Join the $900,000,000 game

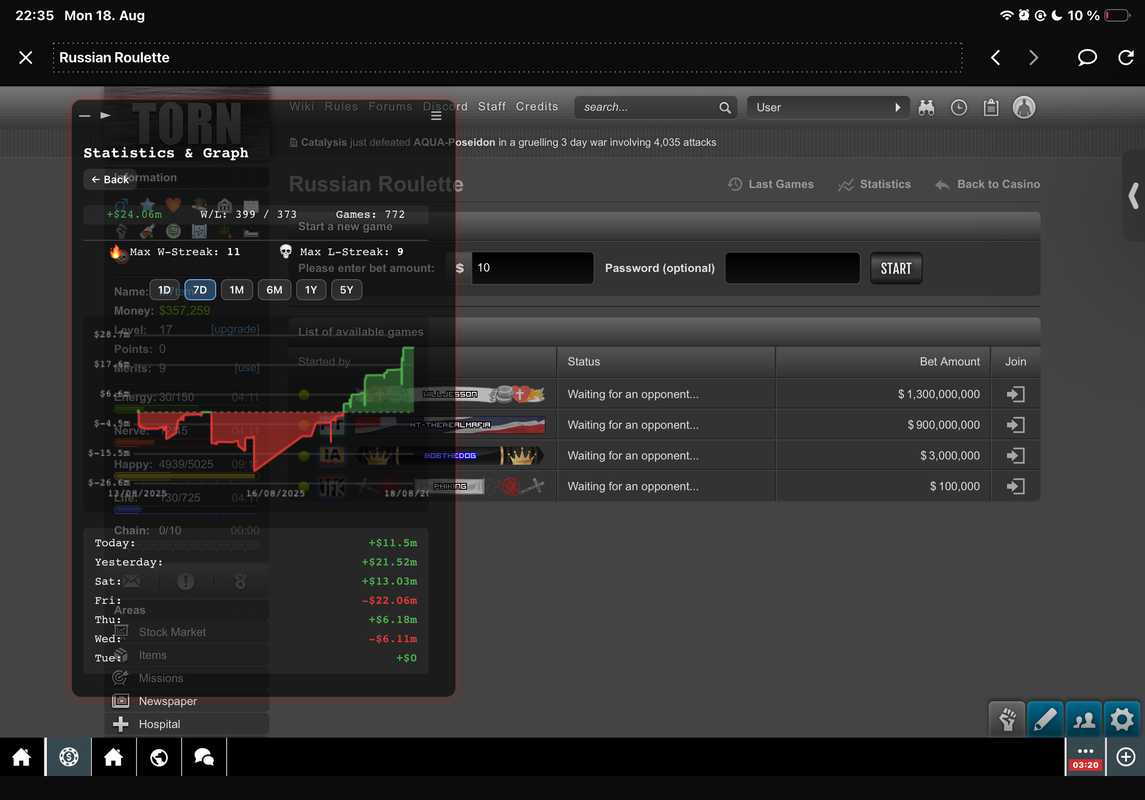click(1016, 425)
